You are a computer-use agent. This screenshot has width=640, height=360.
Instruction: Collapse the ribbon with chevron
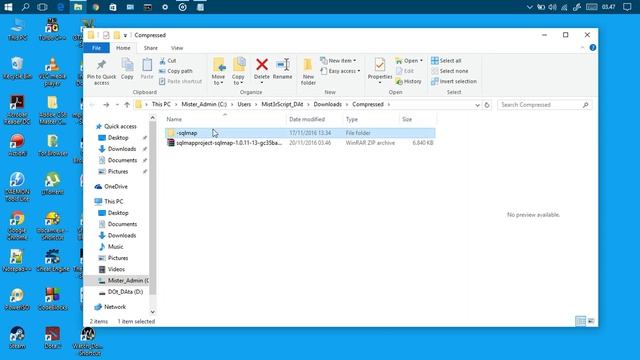(582, 48)
